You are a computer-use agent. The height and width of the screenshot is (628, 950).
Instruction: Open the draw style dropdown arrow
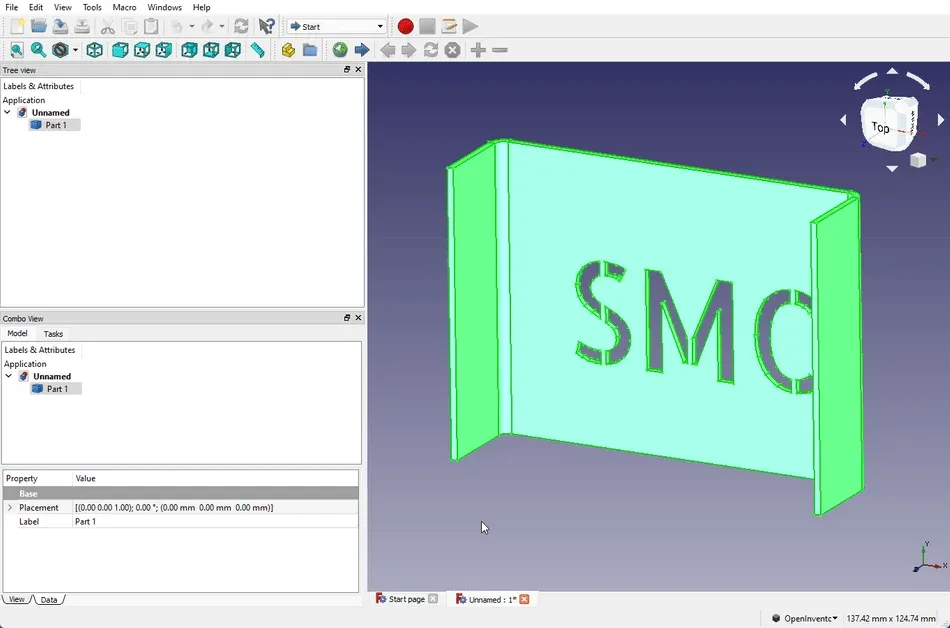76,50
